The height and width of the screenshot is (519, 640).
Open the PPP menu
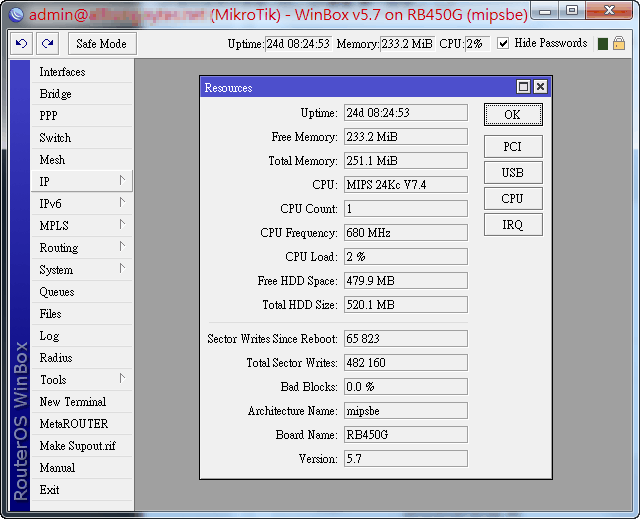[82, 115]
